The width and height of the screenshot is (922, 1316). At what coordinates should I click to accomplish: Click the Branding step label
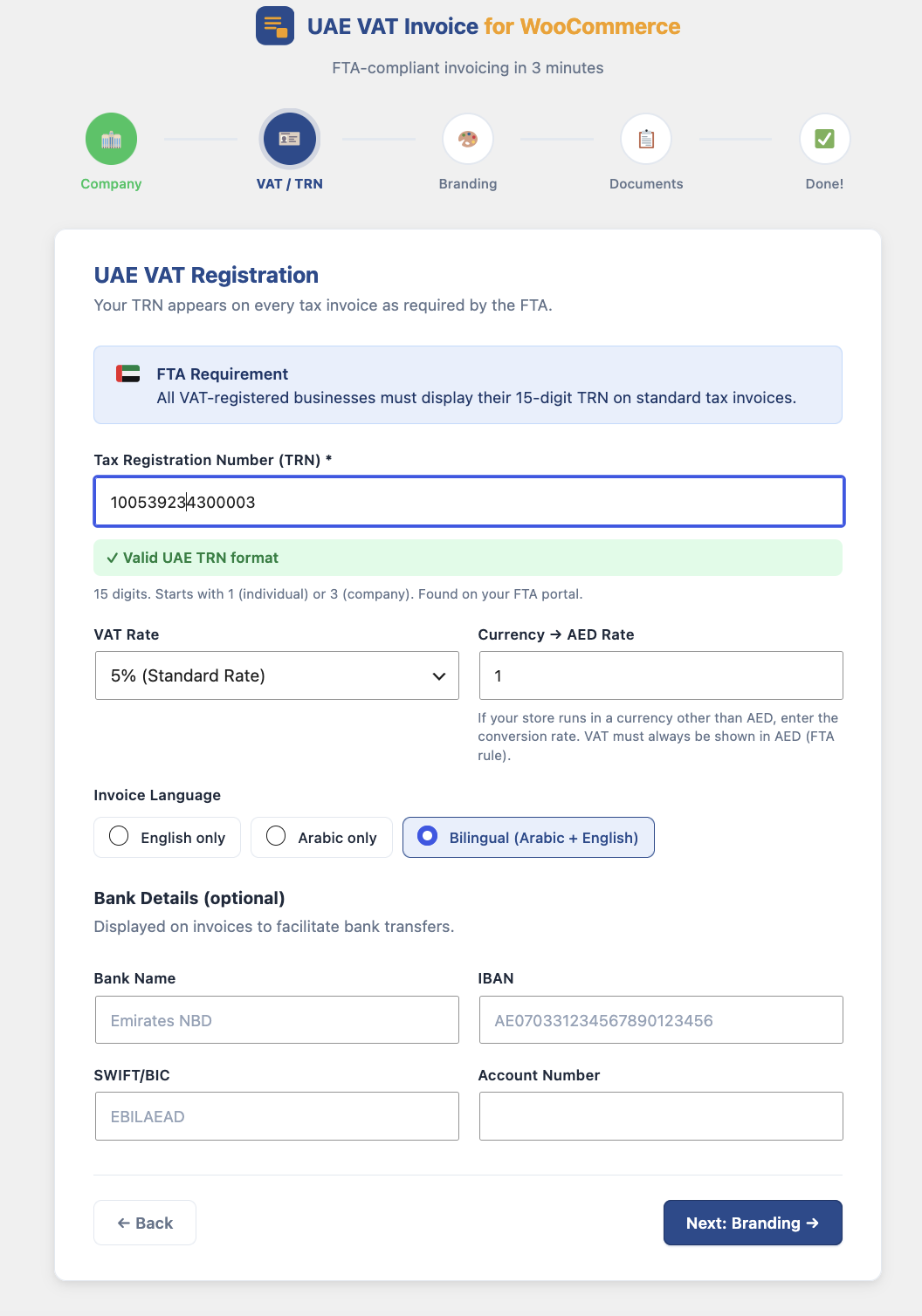468,184
